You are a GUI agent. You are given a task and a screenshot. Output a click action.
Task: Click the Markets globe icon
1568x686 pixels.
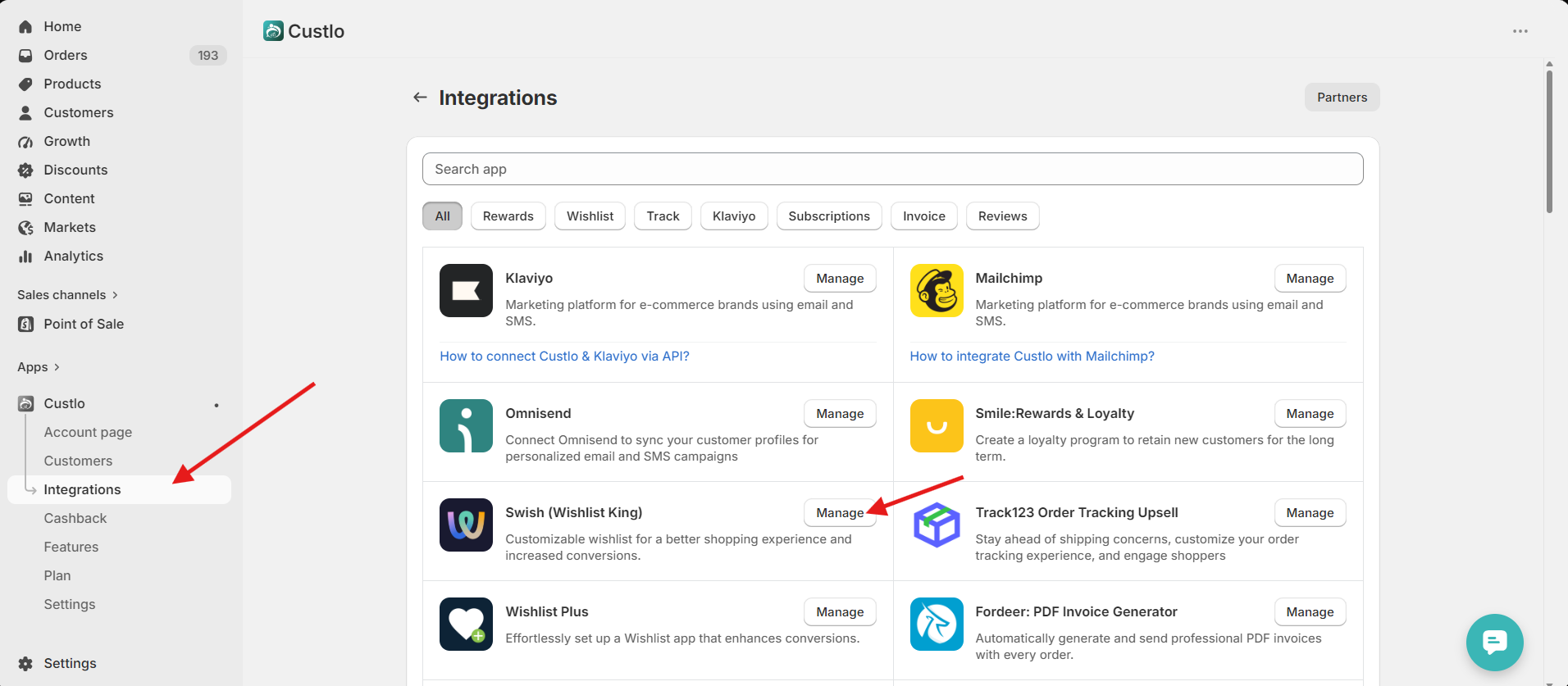[x=25, y=228]
